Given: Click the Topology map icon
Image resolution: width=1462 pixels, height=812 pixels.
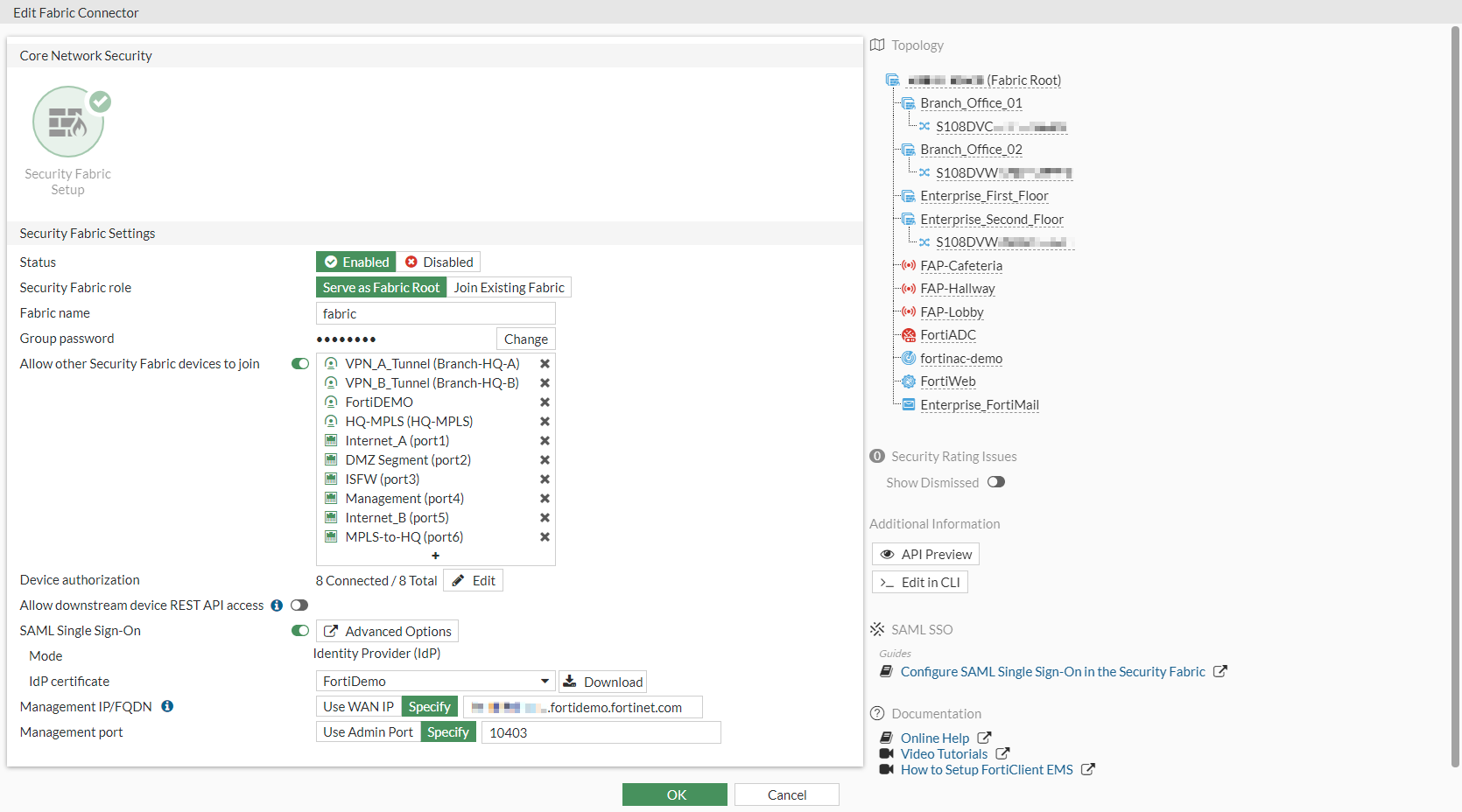Looking at the screenshot, I should tap(877, 45).
